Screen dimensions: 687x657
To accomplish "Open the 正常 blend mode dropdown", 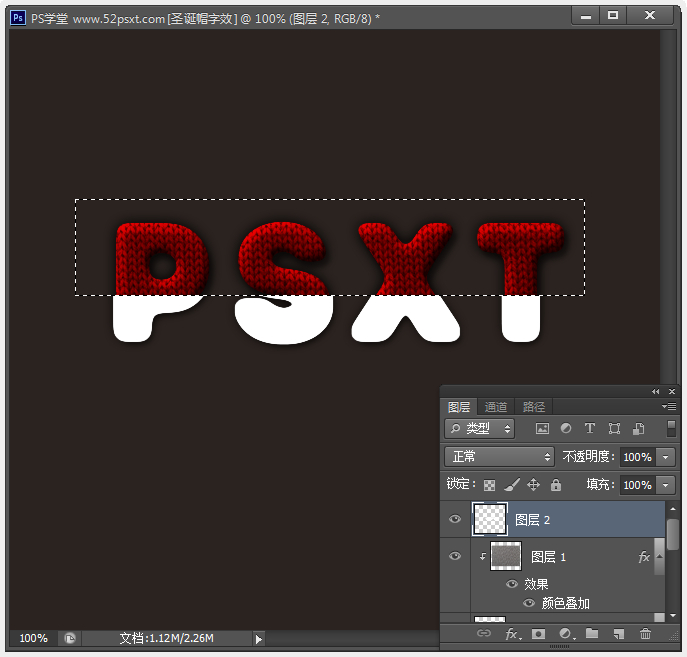I will [x=499, y=456].
